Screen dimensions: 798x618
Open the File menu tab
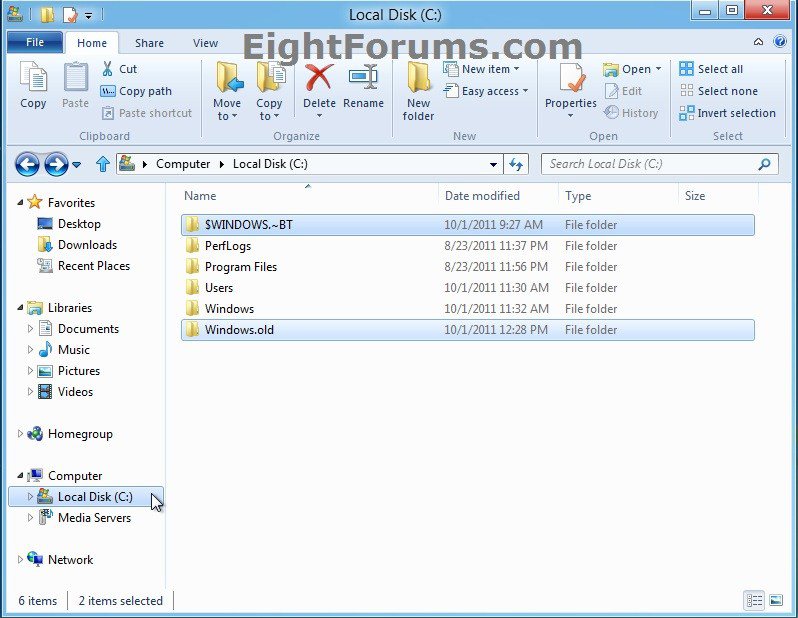click(34, 43)
